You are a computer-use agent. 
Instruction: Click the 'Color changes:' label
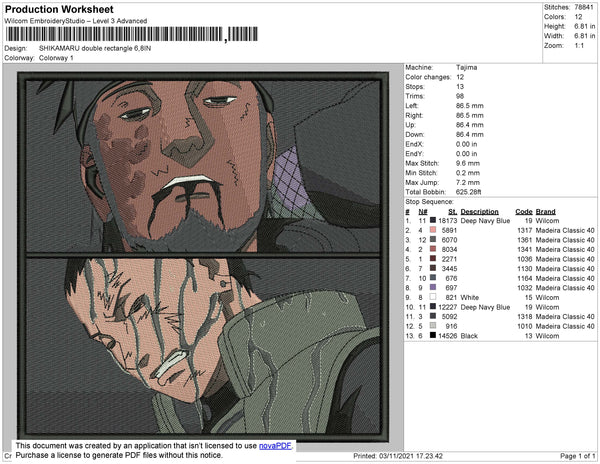[x=428, y=77]
